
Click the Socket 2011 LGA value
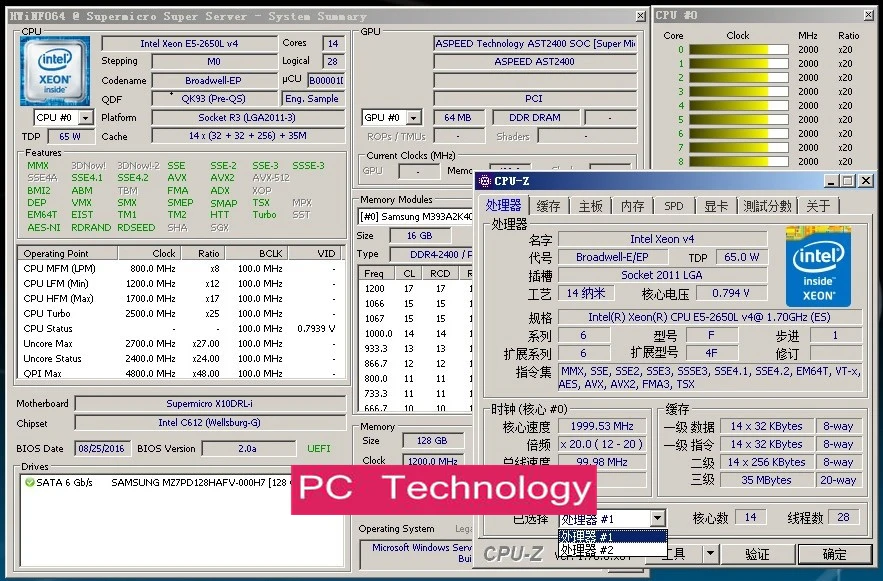pyautogui.click(x=662, y=275)
